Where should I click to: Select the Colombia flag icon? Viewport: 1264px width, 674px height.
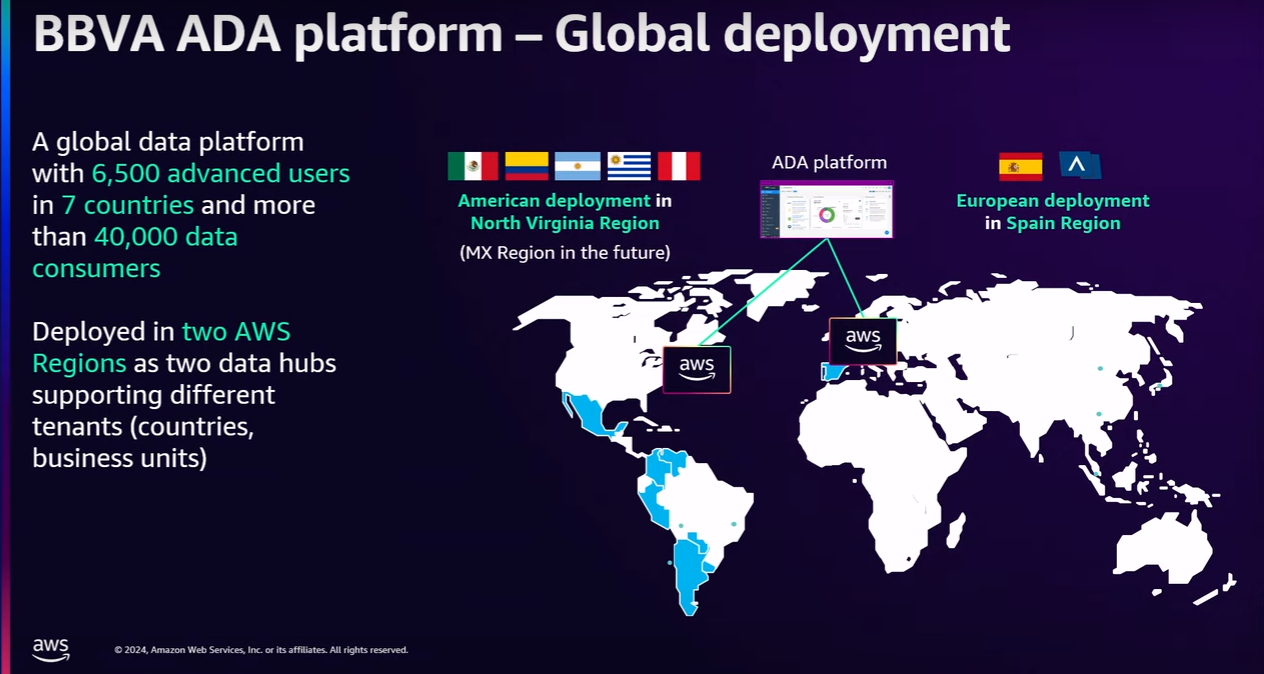tap(526, 166)
